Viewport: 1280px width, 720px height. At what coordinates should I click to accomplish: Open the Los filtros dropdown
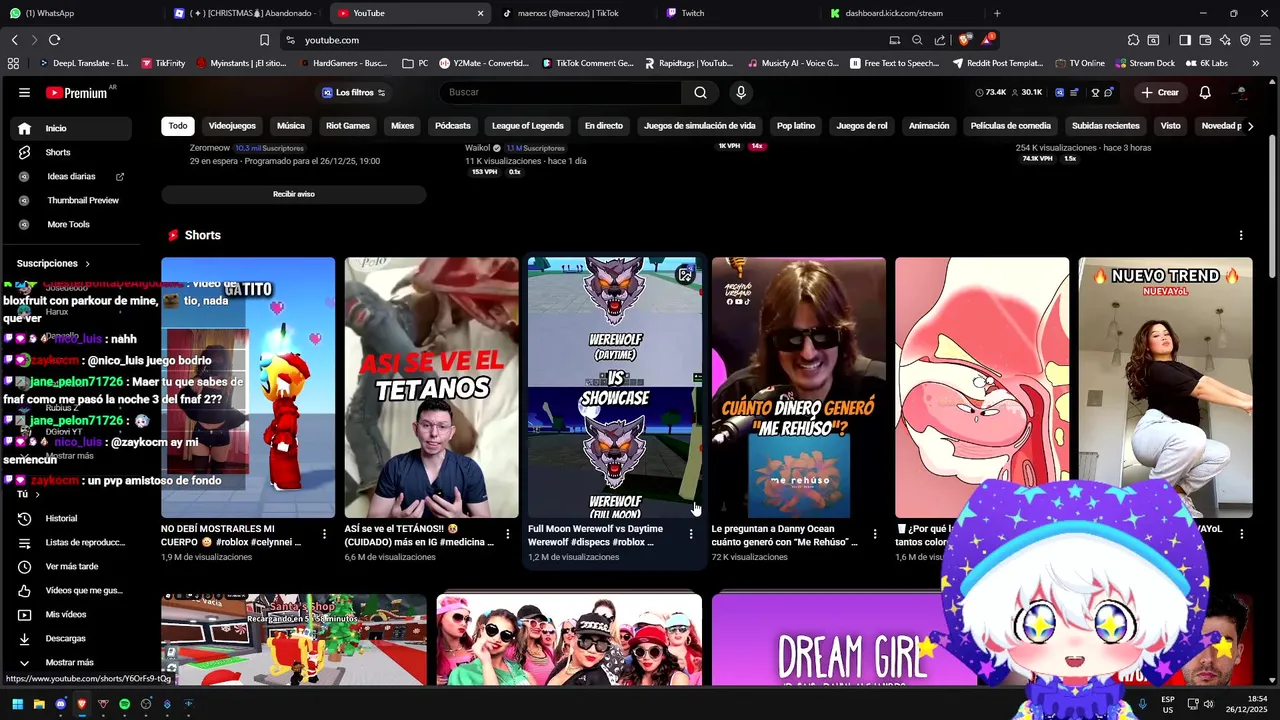[x=353, y=92]
